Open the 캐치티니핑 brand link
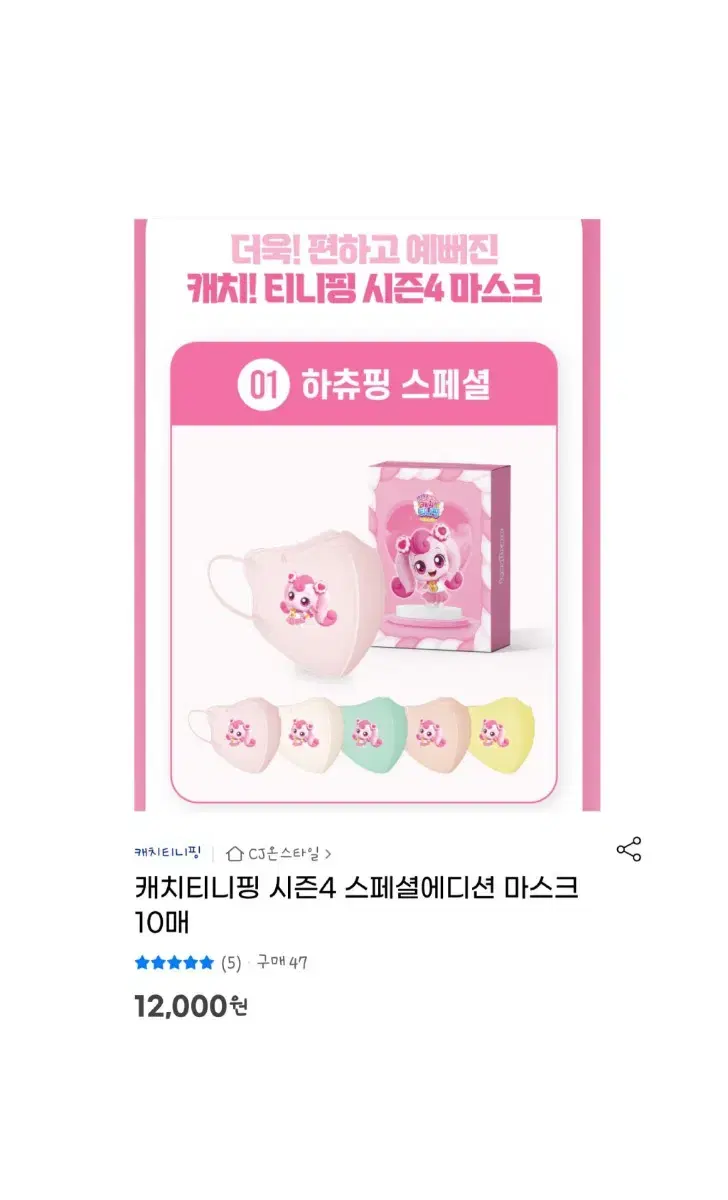 click(168, 853)
